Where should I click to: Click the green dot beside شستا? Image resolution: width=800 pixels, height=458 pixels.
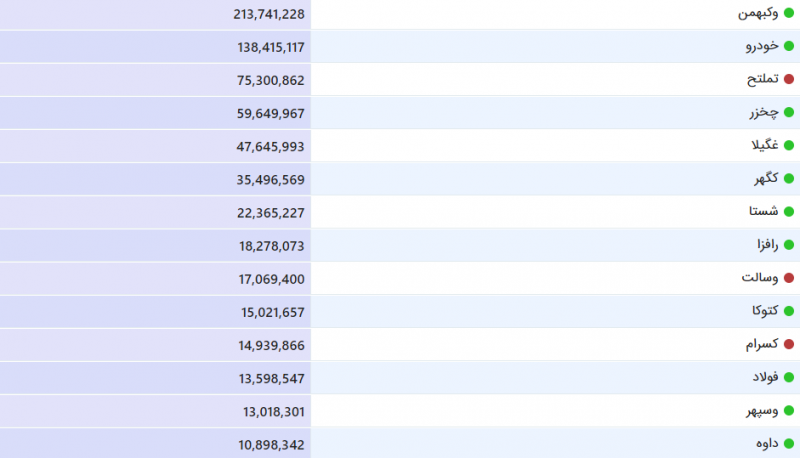click(x=789, y=212)
